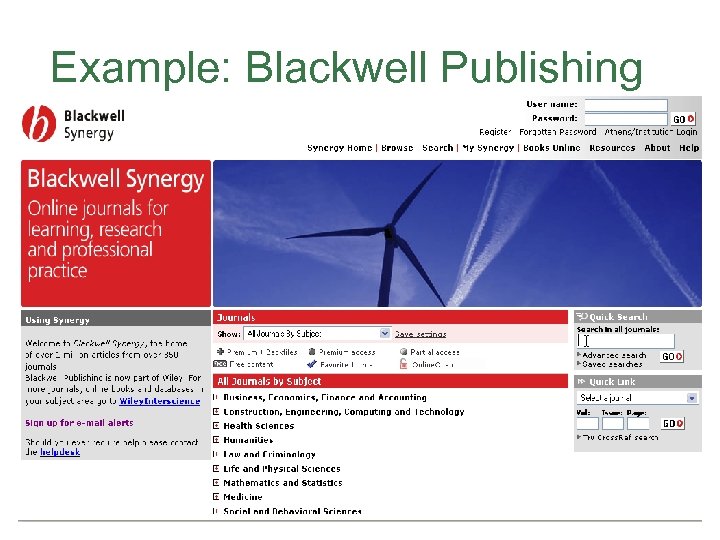Open the Saved searches link
The height and width of the screenshot is (540, 720).
coord(612,364)
